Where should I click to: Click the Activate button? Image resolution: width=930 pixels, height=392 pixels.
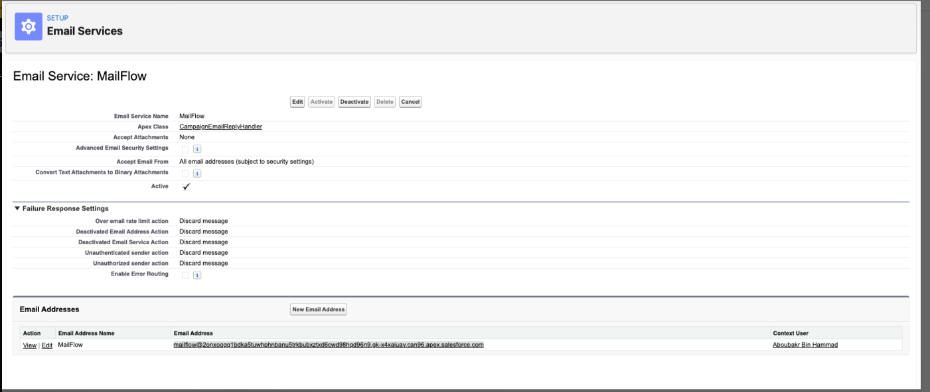pyautogui.click(x=322, y=102)
